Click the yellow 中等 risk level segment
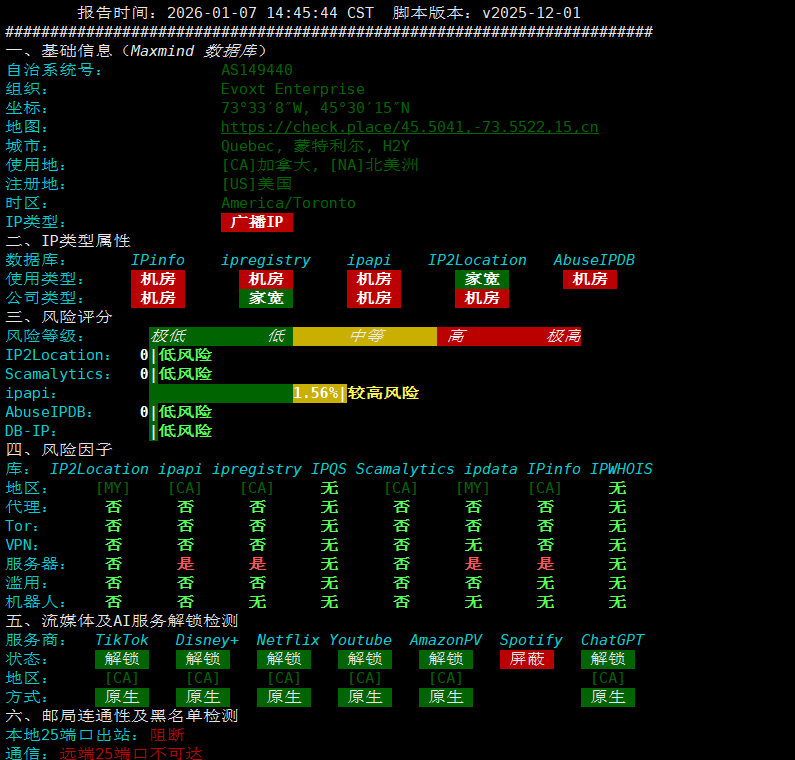The width and height of the screenshot is (795, 760). pyautogui.click(x=365, y=336)
